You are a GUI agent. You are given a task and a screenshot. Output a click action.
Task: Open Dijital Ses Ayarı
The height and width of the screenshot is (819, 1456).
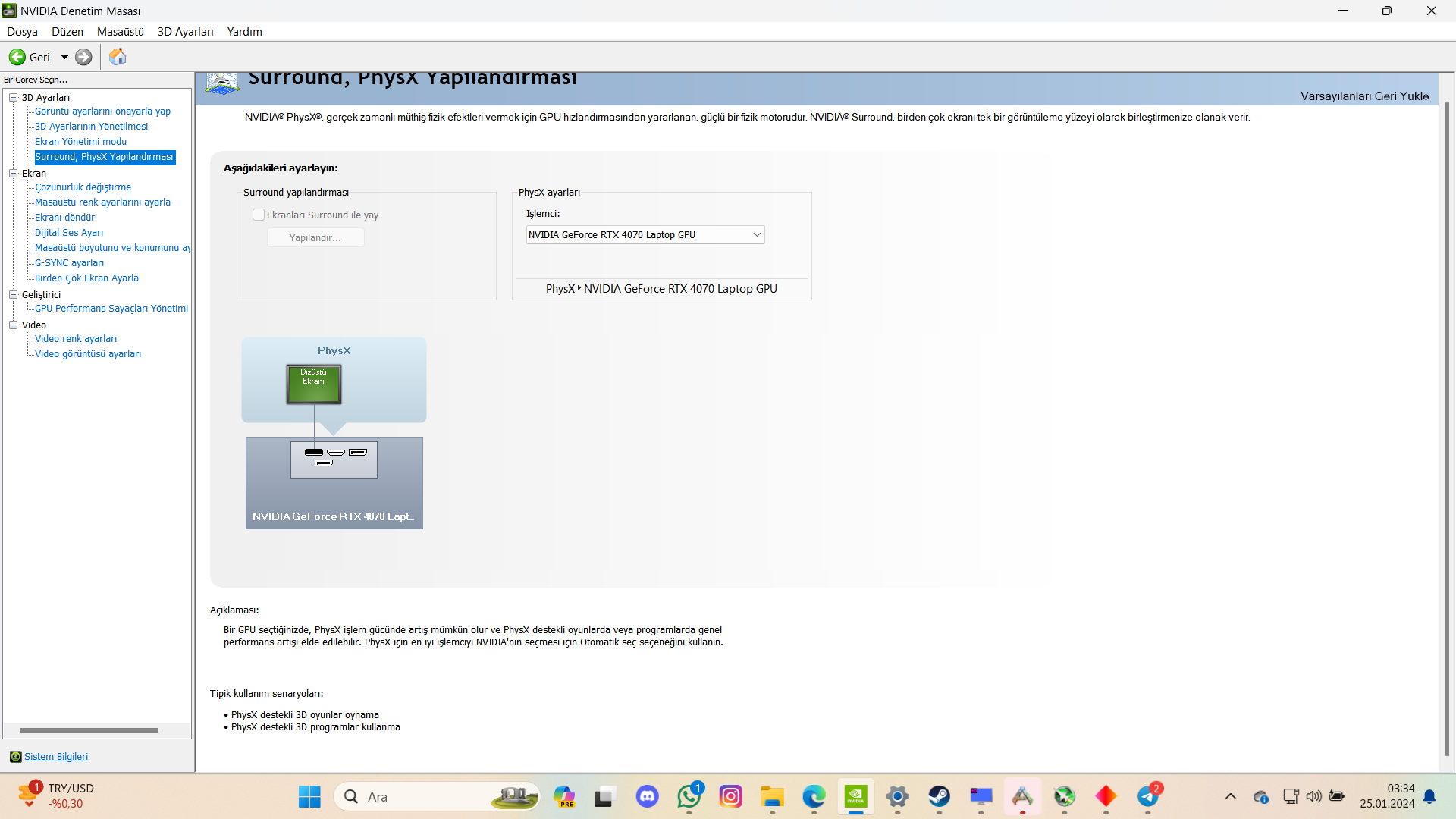[x=69, y=233]
